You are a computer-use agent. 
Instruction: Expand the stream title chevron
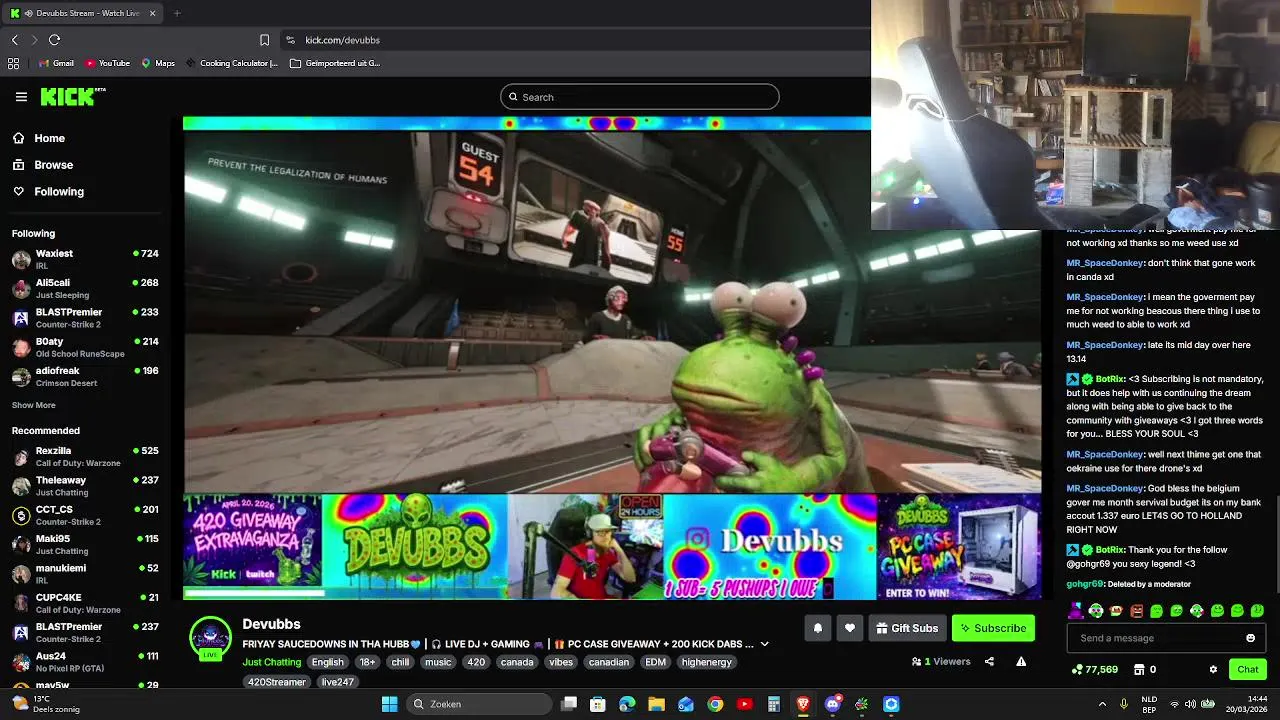[764, 644]
